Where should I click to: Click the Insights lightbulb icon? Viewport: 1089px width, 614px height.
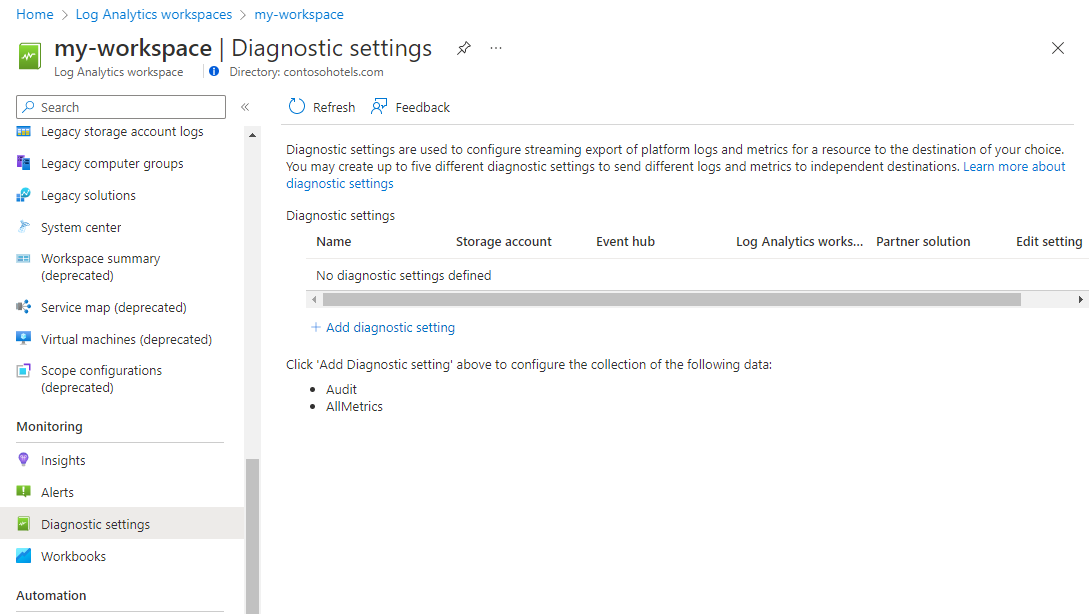point(24,459)
